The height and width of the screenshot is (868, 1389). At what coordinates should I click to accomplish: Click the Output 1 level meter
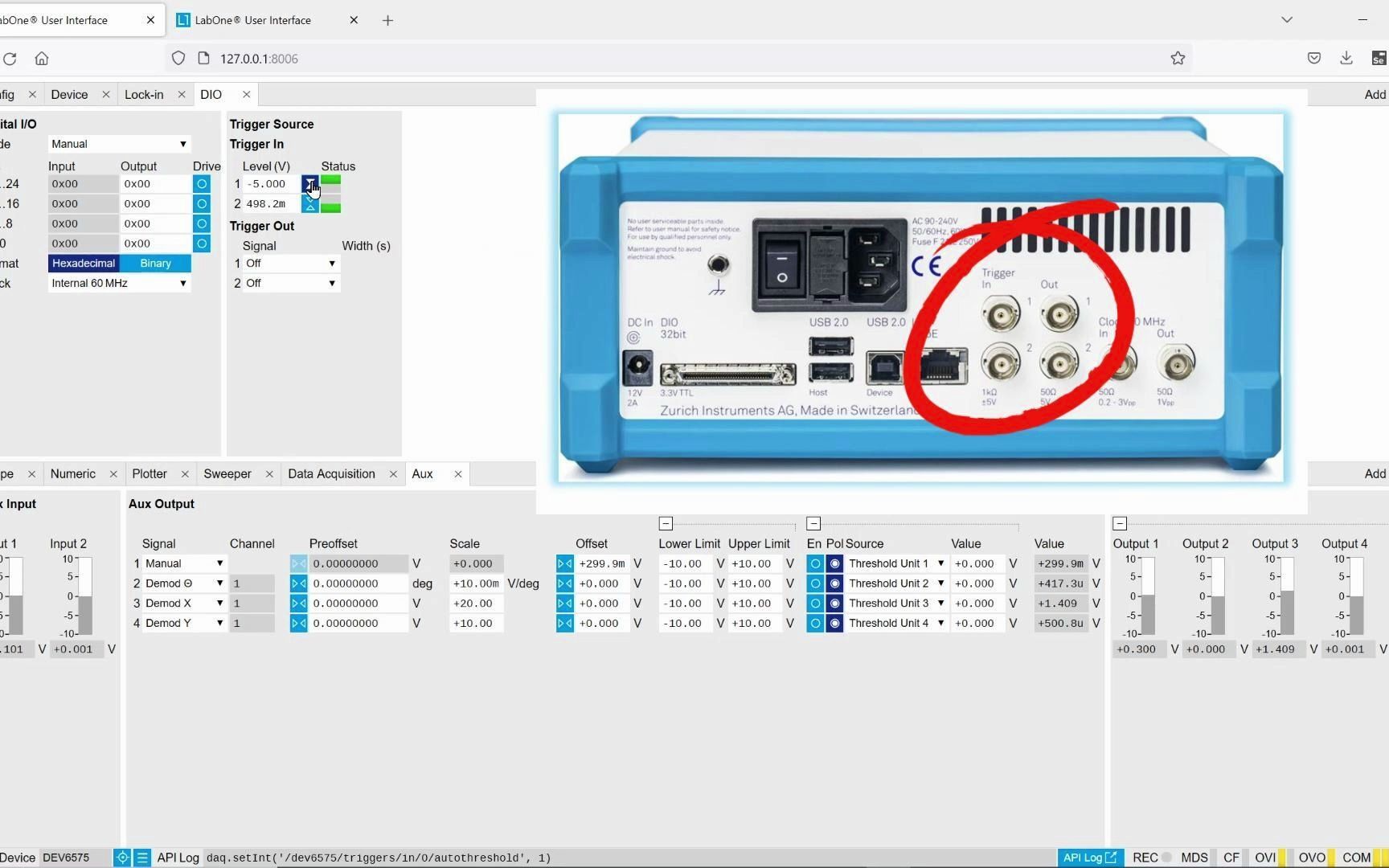(x=1147, y=596)
